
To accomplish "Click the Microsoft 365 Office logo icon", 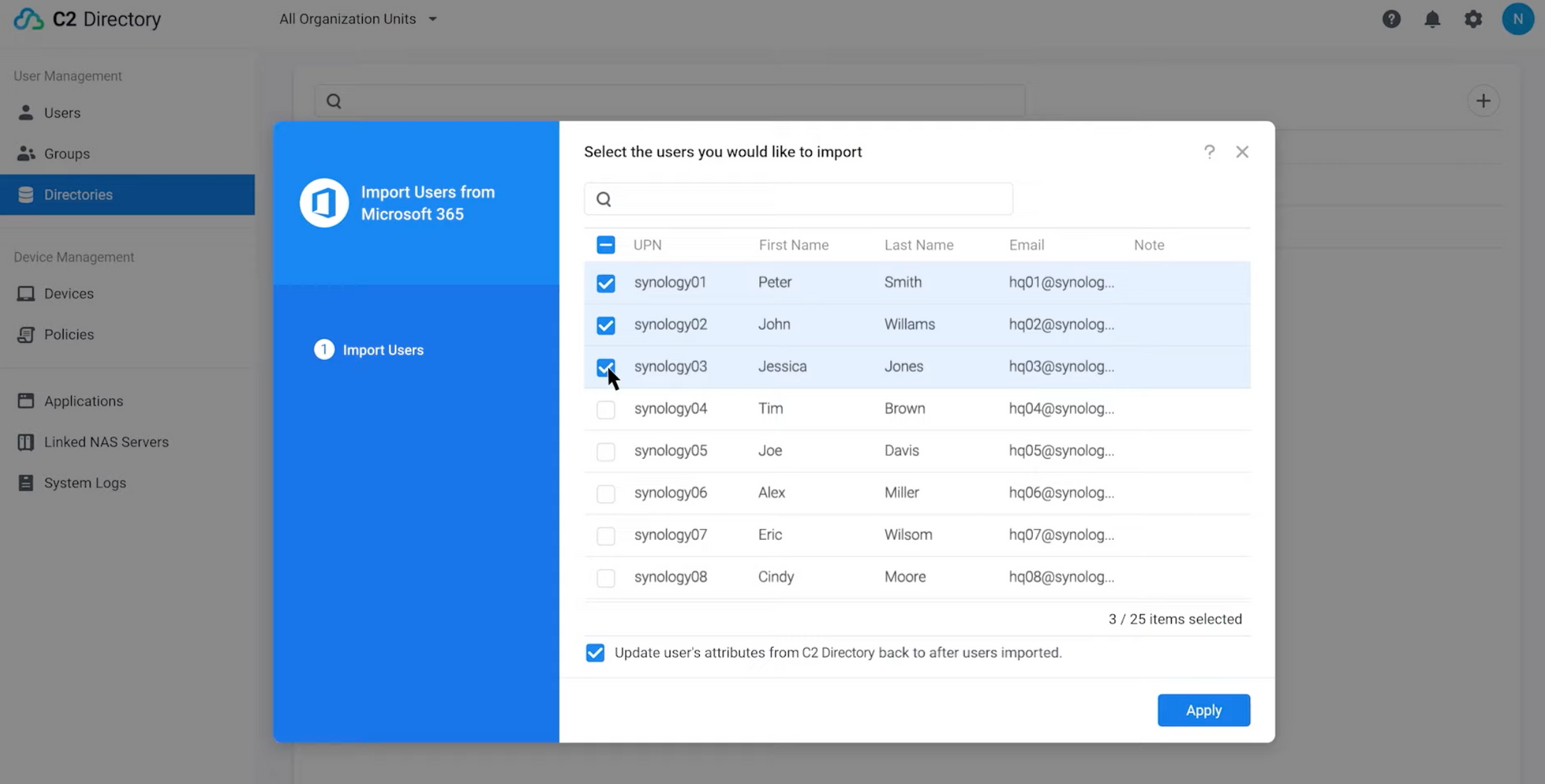I will tap(324, 203).
